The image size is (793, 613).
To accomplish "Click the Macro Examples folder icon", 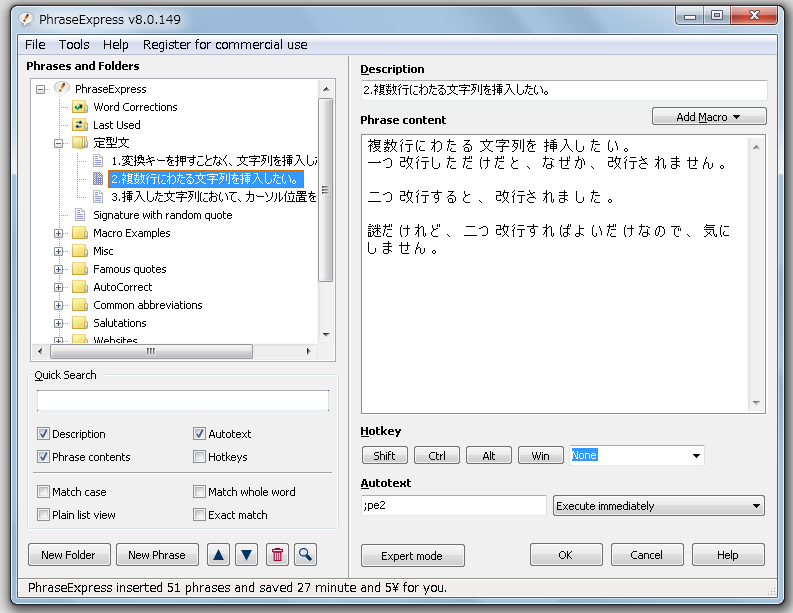I will tap(79, 233).
